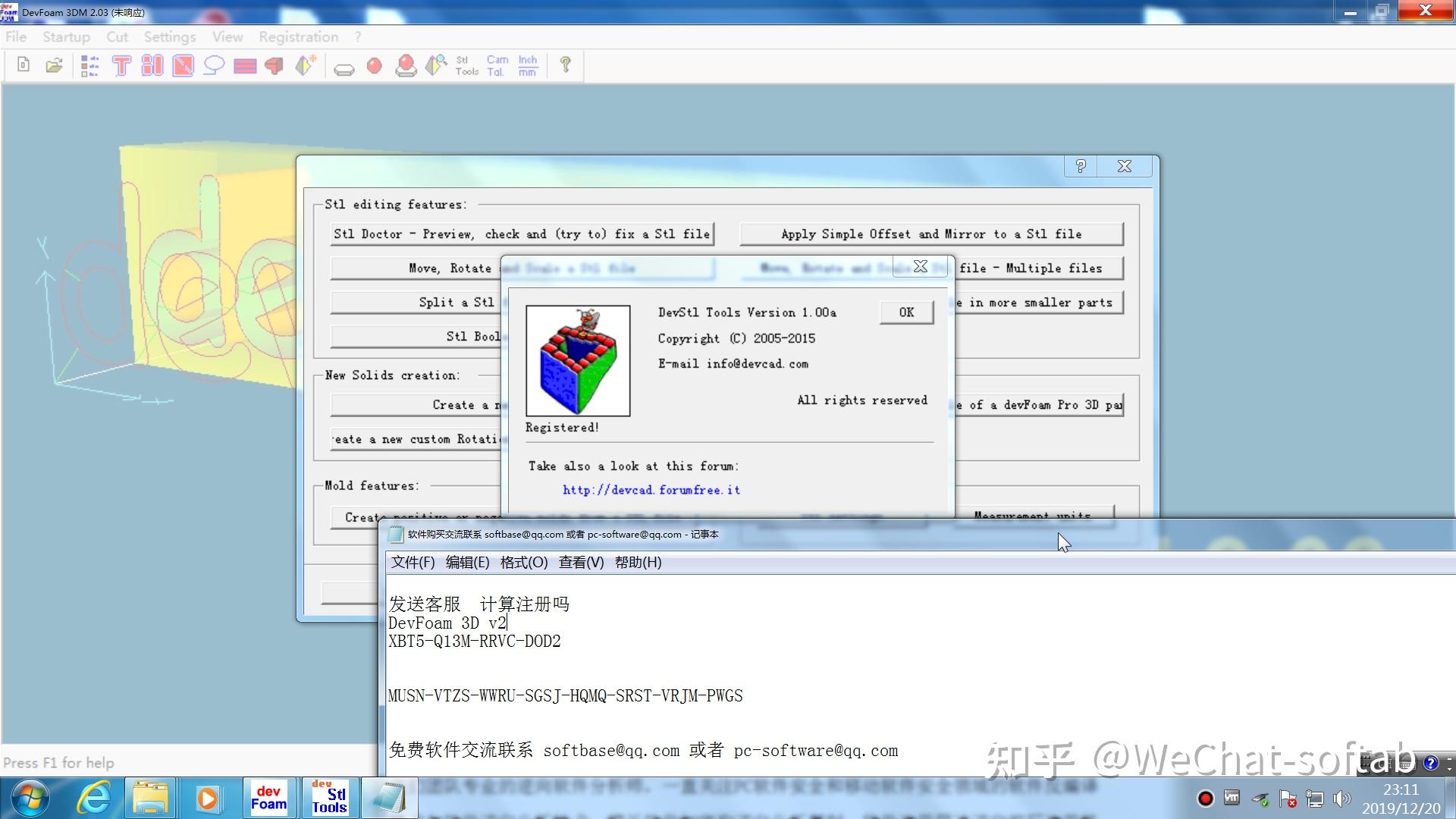Open Cam Tol. settings on the toolbar
1456x819 pixels.
point(496,65)
